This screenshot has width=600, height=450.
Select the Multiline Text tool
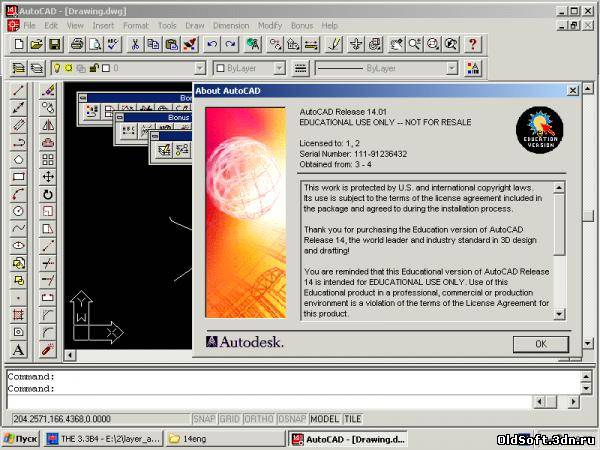18,350
